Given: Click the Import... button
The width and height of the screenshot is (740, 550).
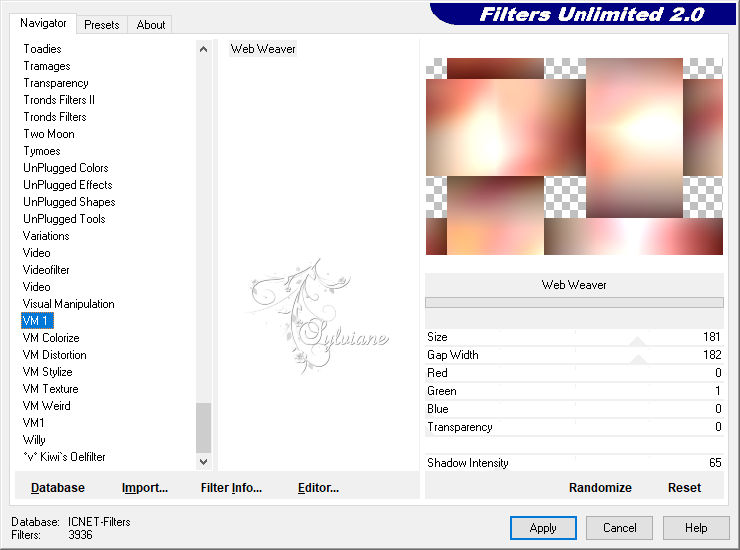Looking at the screenshot, I should 145,488.
